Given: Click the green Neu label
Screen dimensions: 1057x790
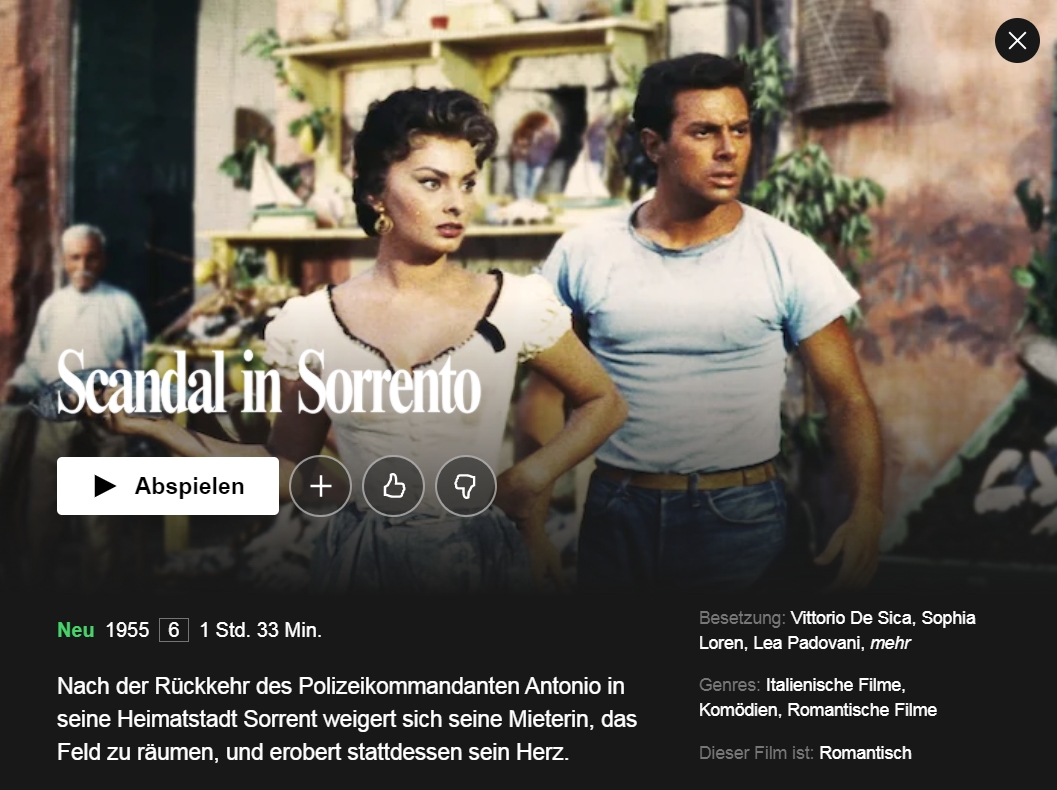Looking at the screenshot, I should [76, 630].
